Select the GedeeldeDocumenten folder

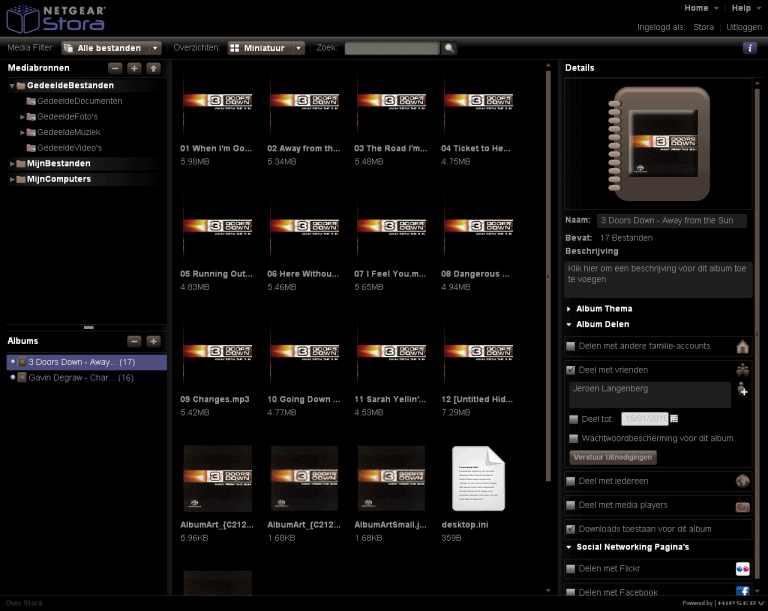click(79, 101)
